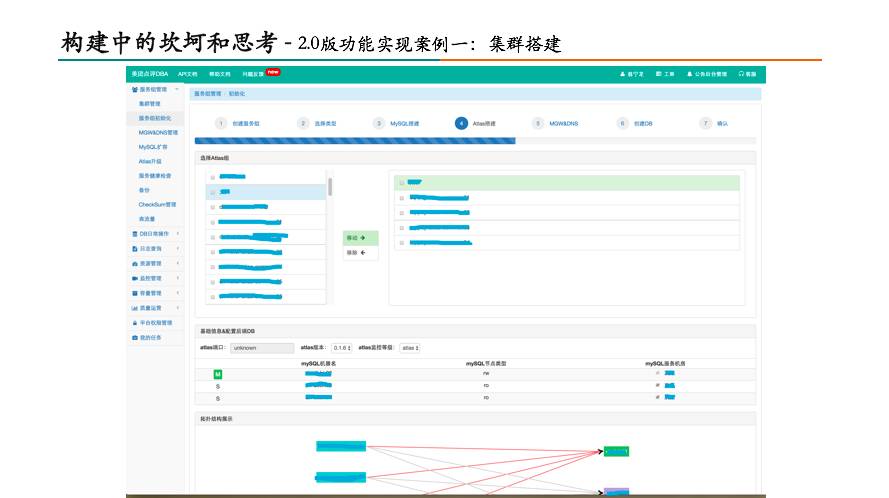Viewport: 889px width, 498px height.
Task: Click the bell notification icon in header
Action: [x=689, y=74]
